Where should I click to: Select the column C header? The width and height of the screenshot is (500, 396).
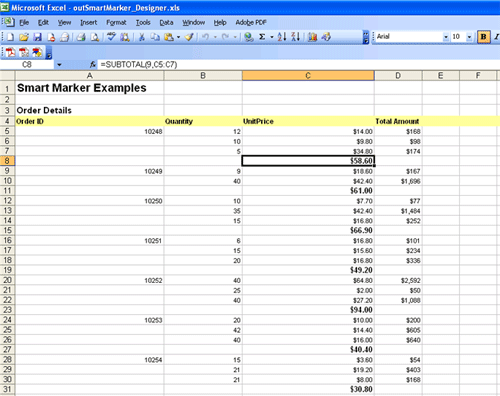tap(308, 76)
